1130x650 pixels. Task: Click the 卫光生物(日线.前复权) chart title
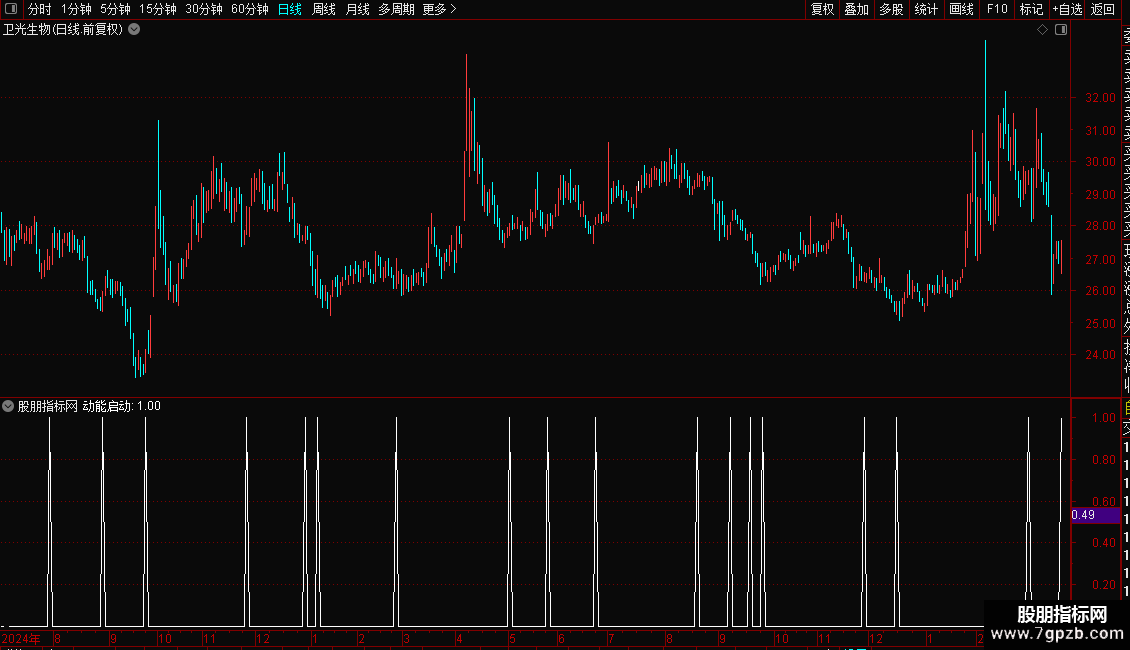click(x=63, y=30)
